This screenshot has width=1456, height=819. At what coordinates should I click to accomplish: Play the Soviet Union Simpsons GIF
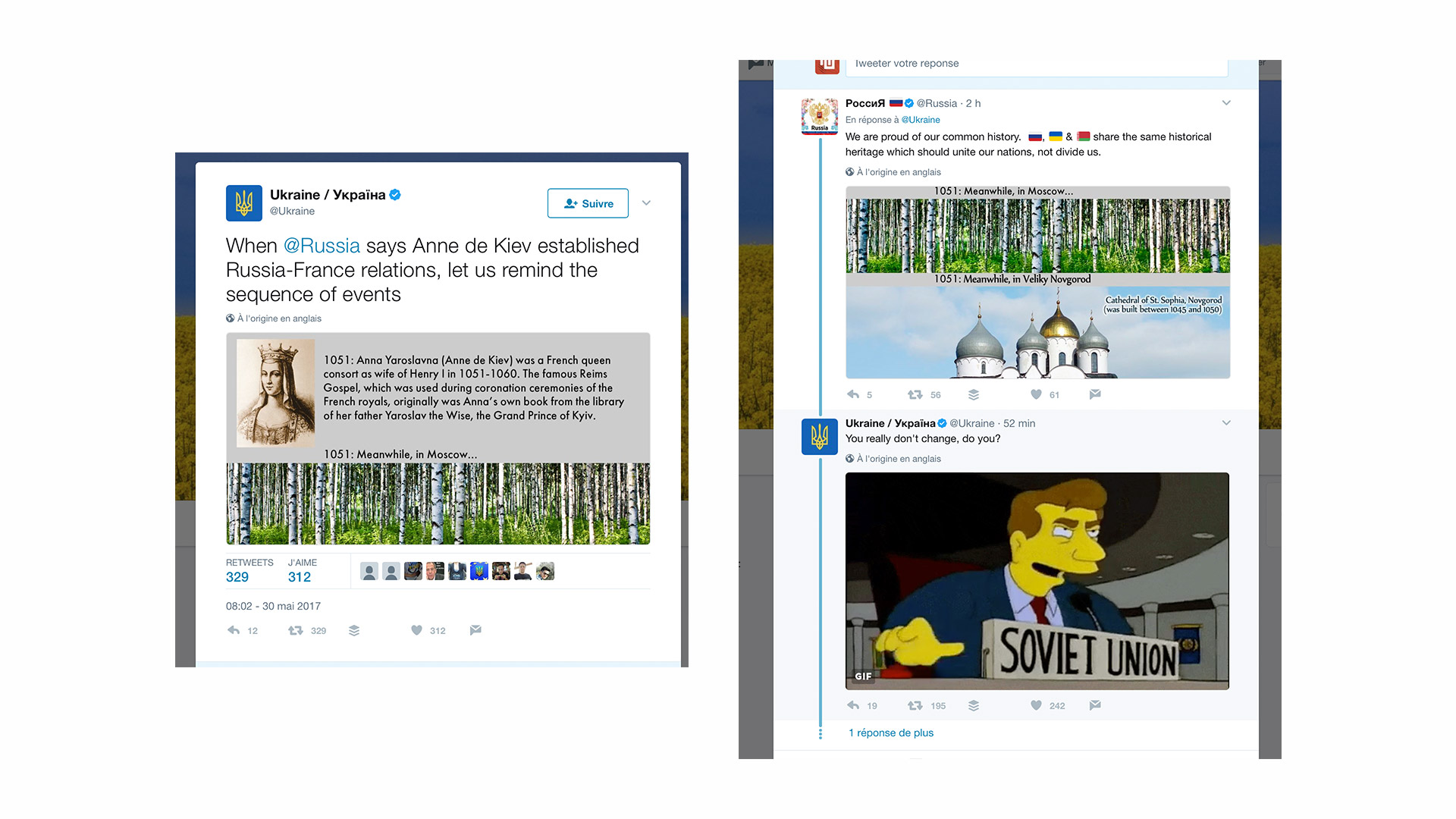(x=1037, y=581)
